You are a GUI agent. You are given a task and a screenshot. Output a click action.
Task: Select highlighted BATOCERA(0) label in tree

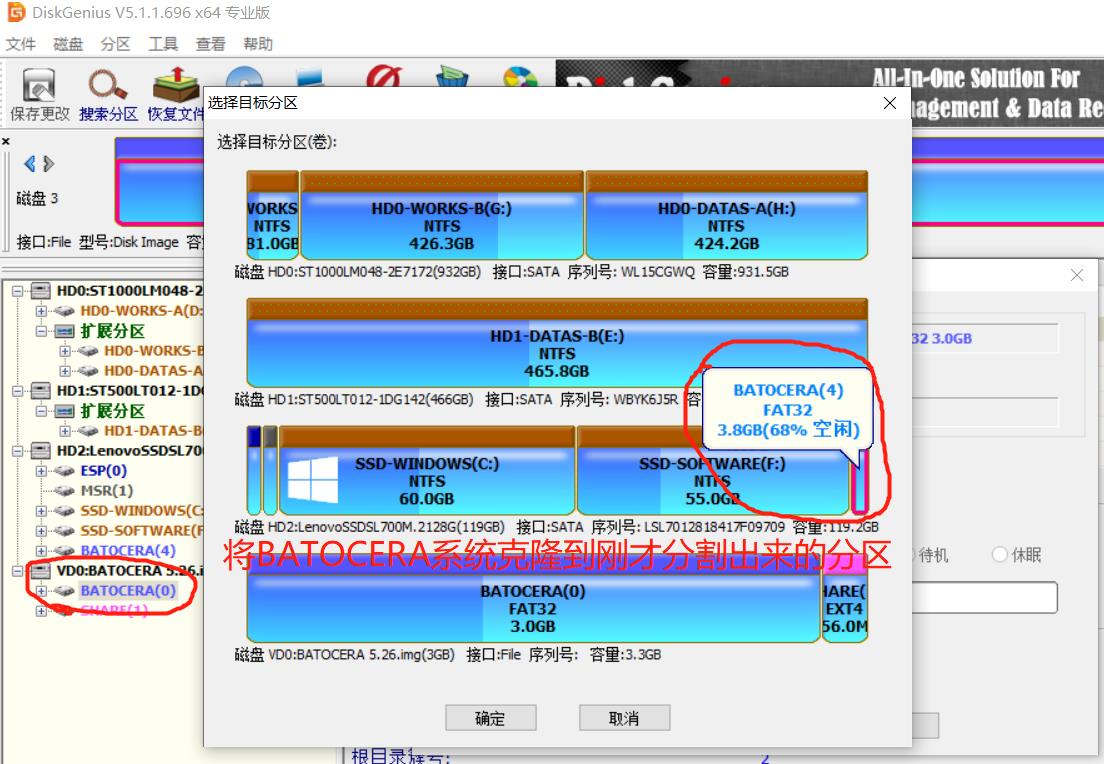[x=128, y=591]
